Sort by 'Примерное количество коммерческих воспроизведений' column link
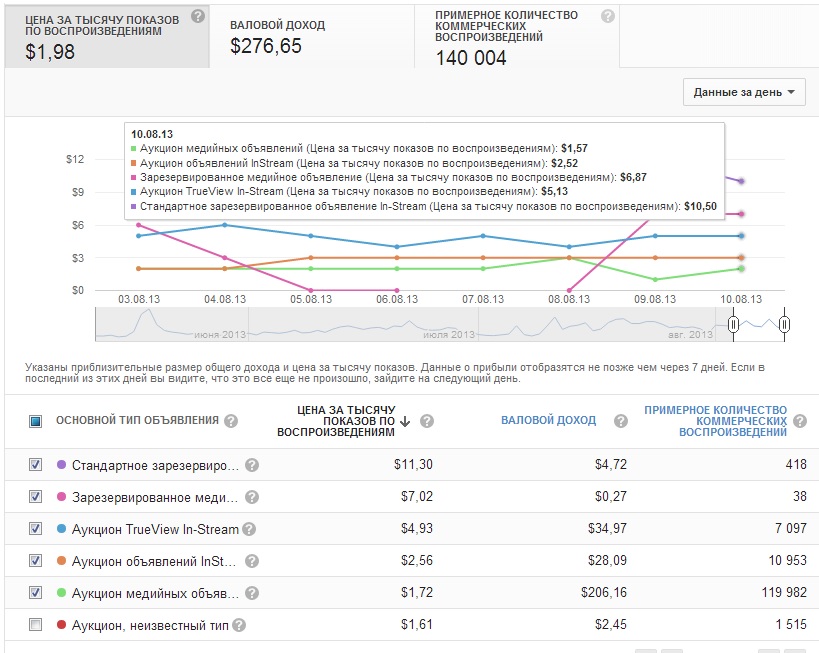The width and height of the screenshot is (819, 653). point(715,421)
